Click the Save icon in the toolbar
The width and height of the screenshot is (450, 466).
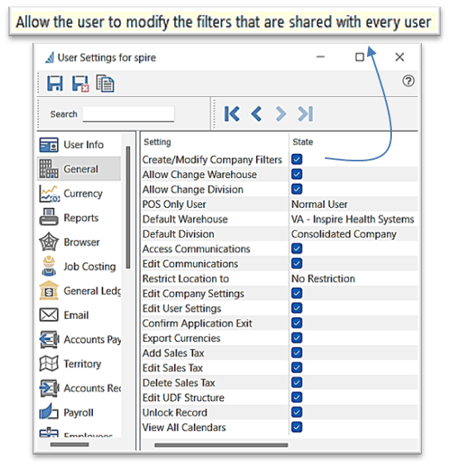coord(55,83)
